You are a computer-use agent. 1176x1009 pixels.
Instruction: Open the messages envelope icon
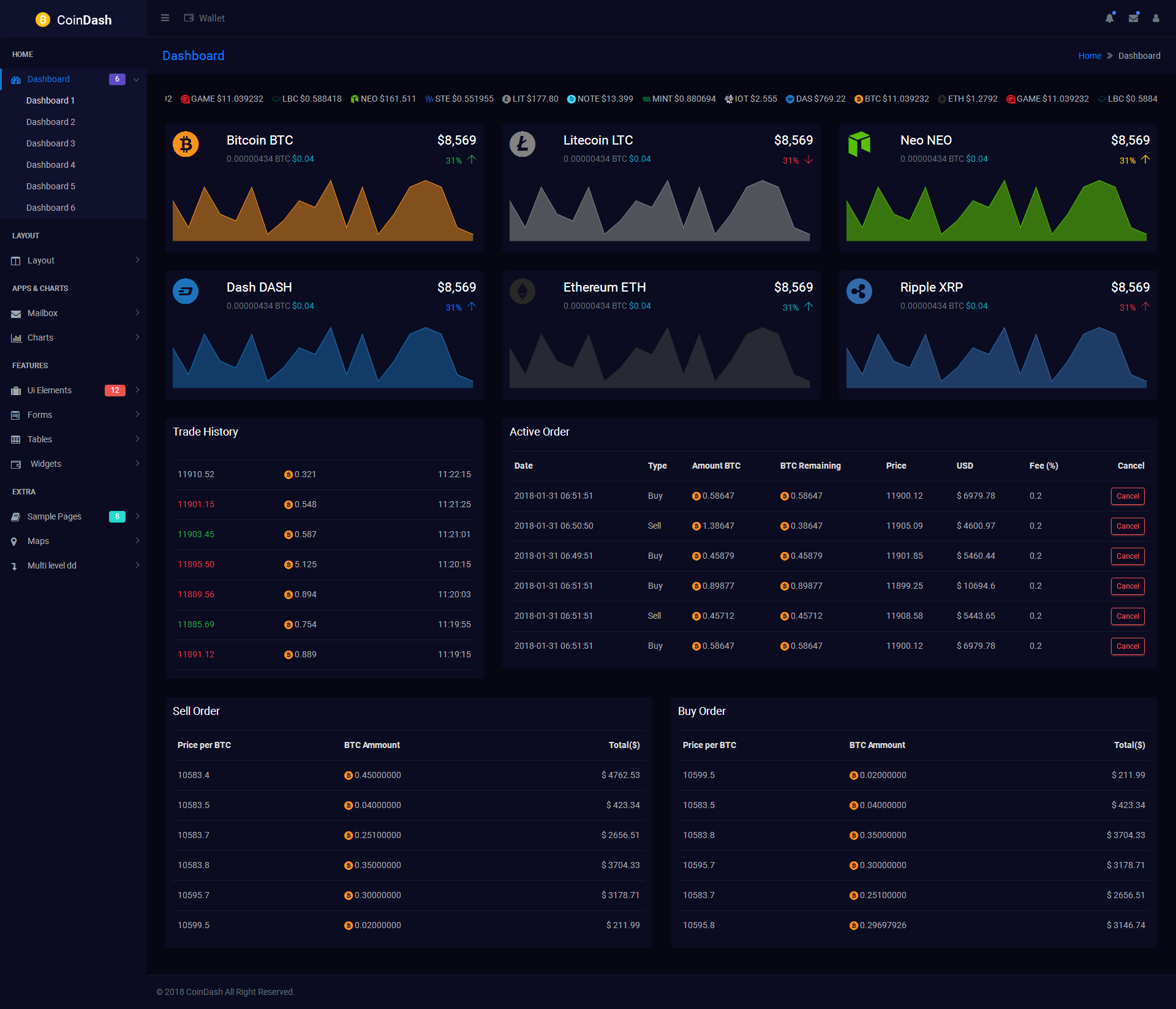(x=1133, y=18)
